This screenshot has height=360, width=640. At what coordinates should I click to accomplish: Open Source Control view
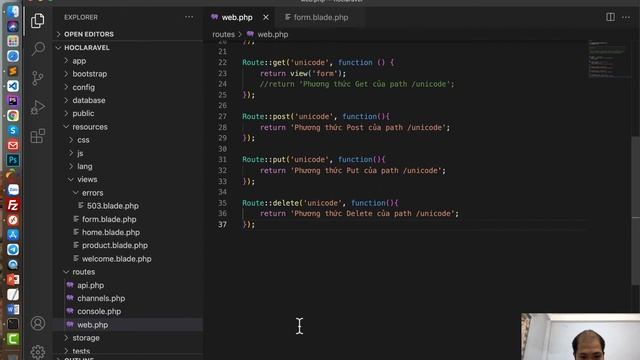click(x=38, y=78)
